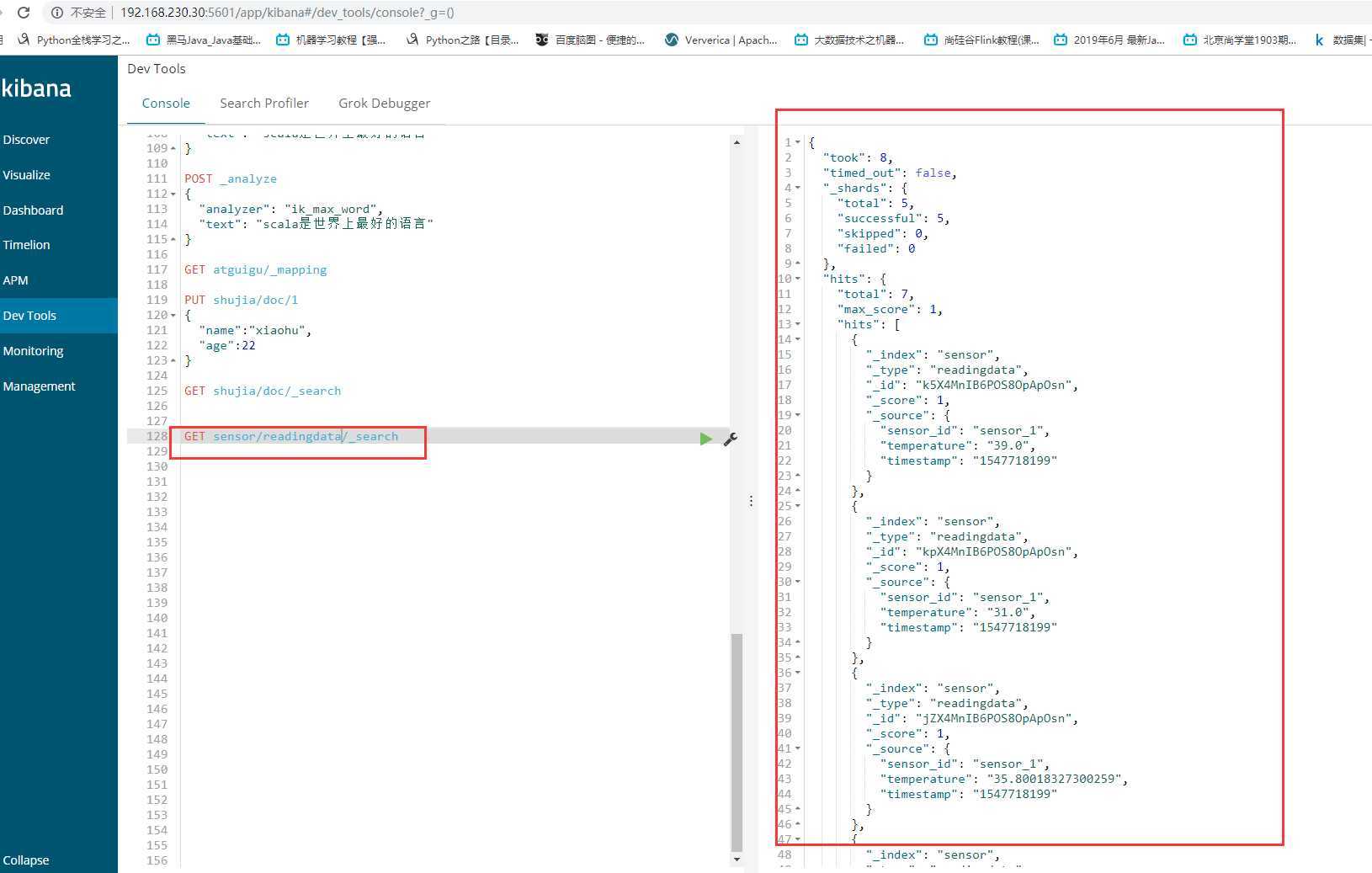Click the "temperature": "31.0" response line

[958, 612]
